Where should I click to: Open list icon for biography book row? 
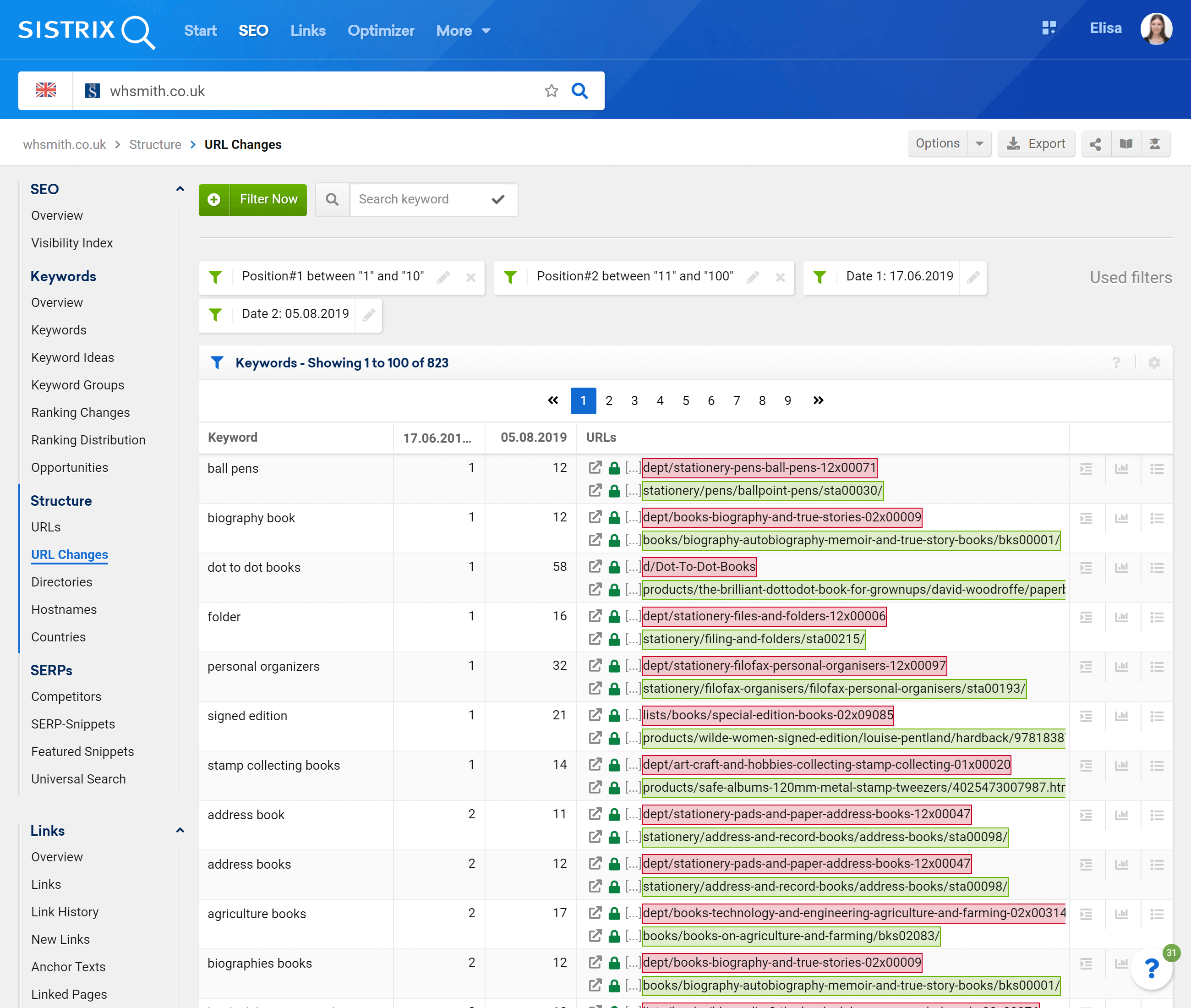1157,518
